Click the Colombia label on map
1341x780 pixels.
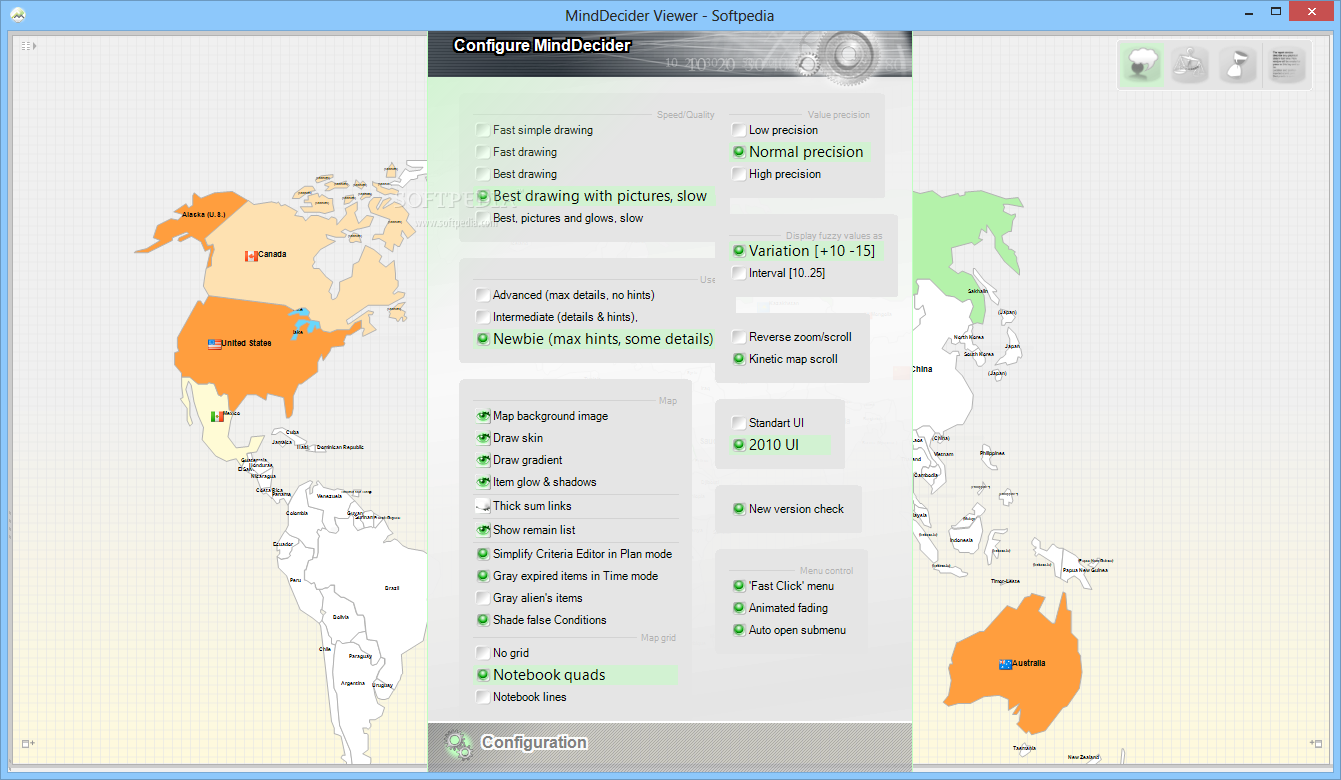297,513
